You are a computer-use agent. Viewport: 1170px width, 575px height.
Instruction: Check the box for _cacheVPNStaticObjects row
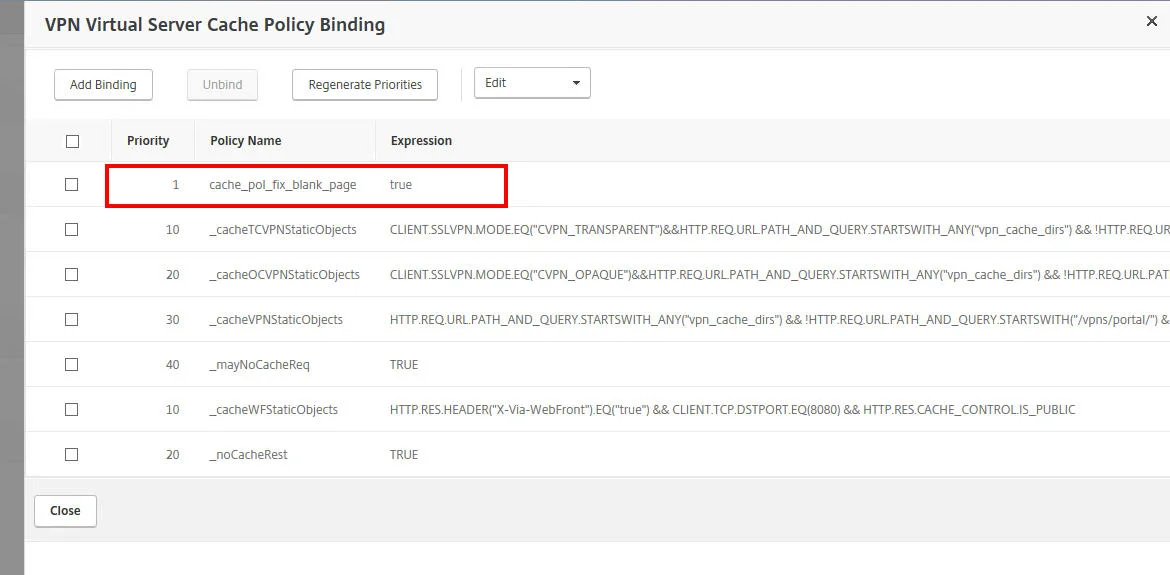(x=72, y=319)
